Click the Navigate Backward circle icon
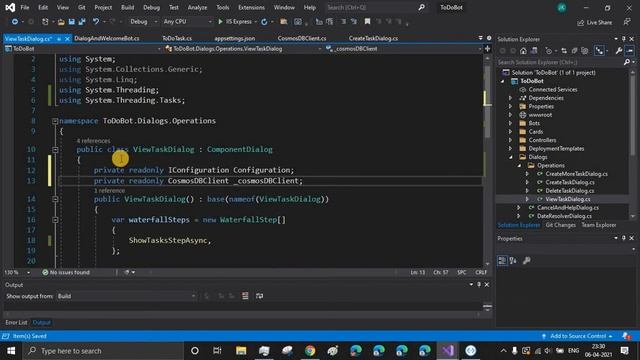The height and width of the screenshot is (360, 640). pyautogui.click(x=15, y=22)
